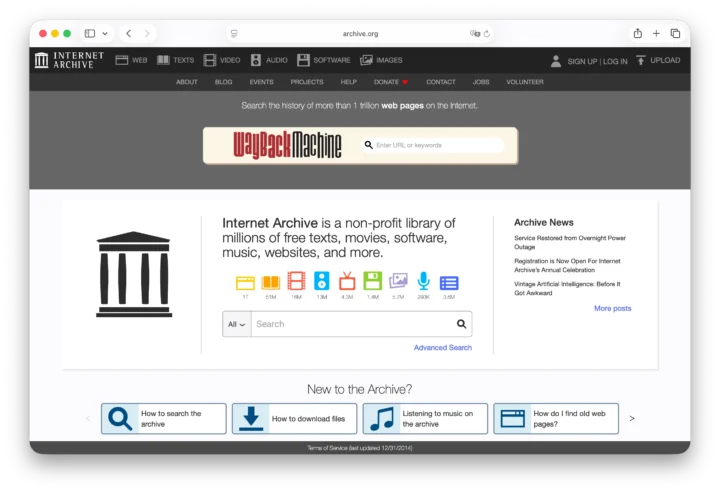
Task: Click the Terms of Service footer link
Action: coord(360,448)
